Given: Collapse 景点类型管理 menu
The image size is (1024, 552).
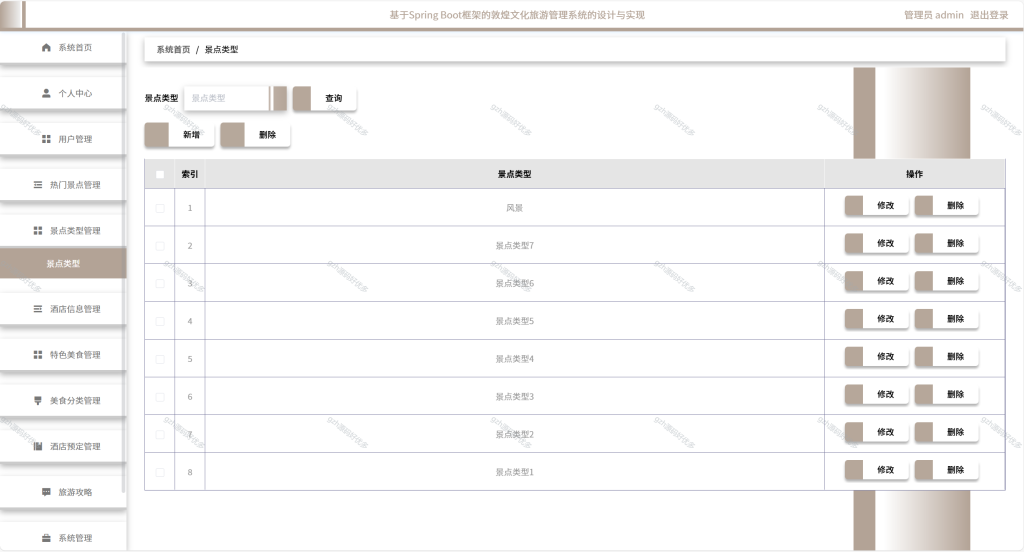Looking at the screenshot, I should 63,231.
